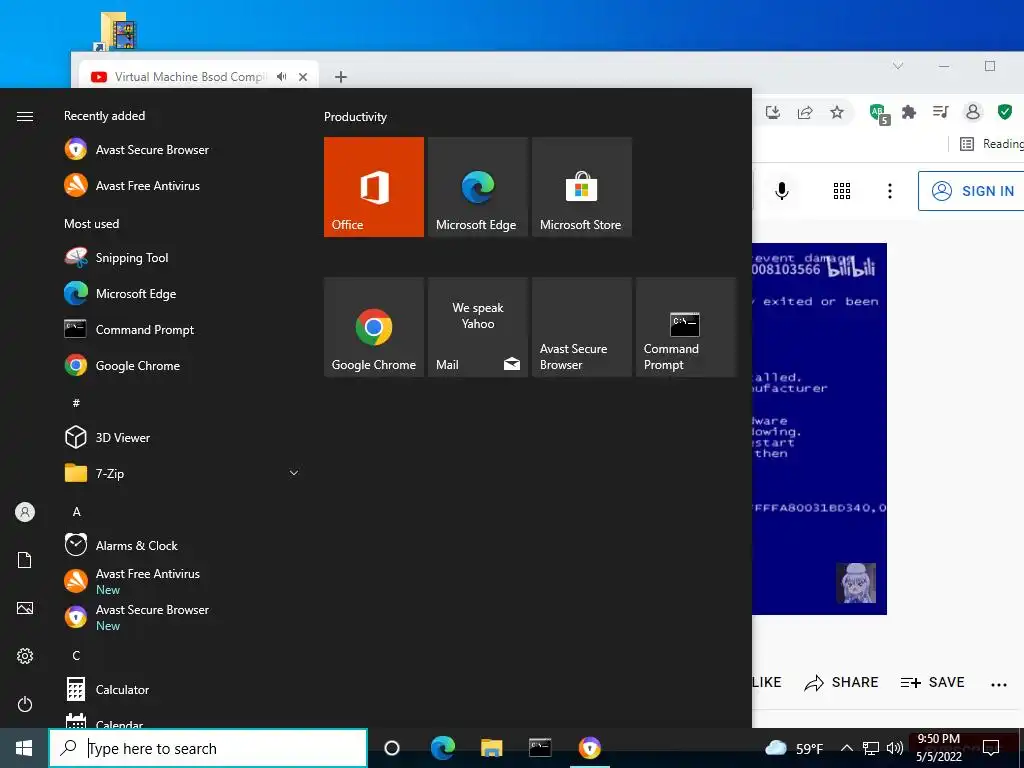Expand the 7-Zip folder chevron
The width and height of the screenshot is (1024, 768).
pyautogui.click(x=294, y=473)
